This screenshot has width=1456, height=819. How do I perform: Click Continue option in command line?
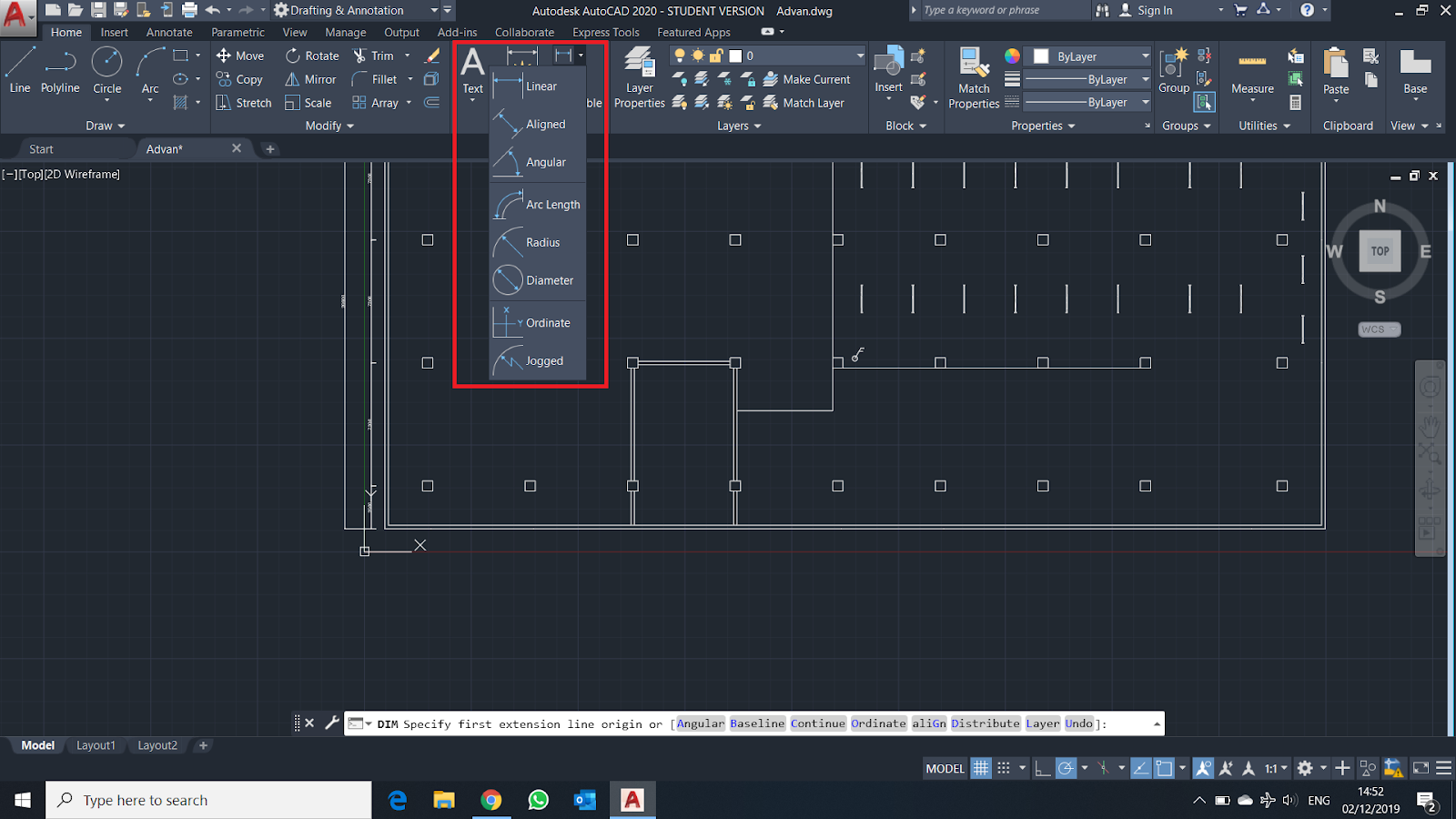click(x=818, y=723)
